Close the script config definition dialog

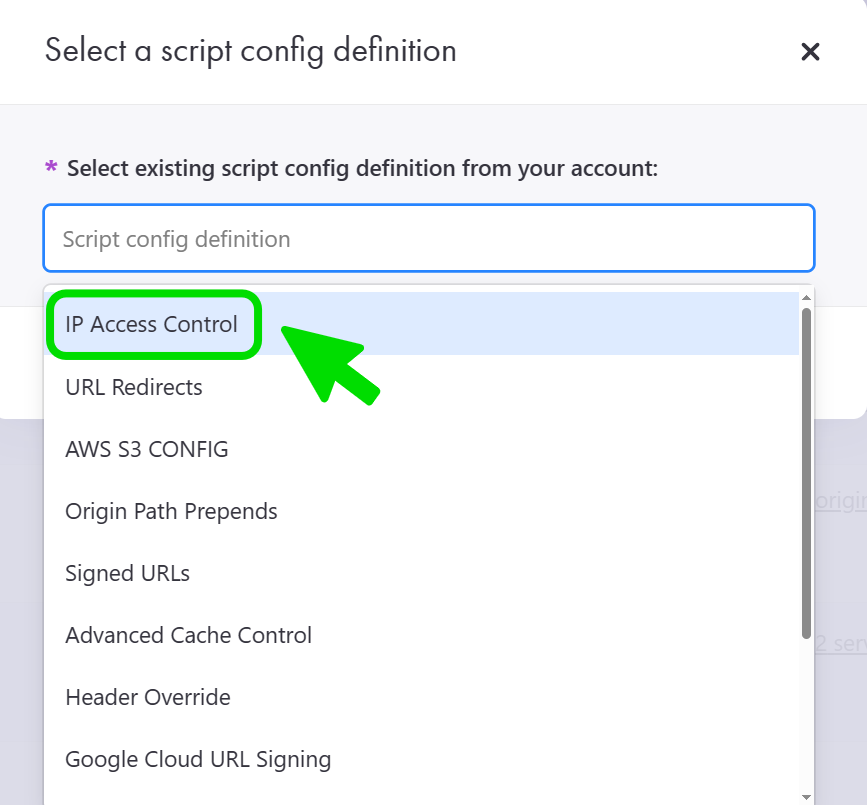pos(810,52)
